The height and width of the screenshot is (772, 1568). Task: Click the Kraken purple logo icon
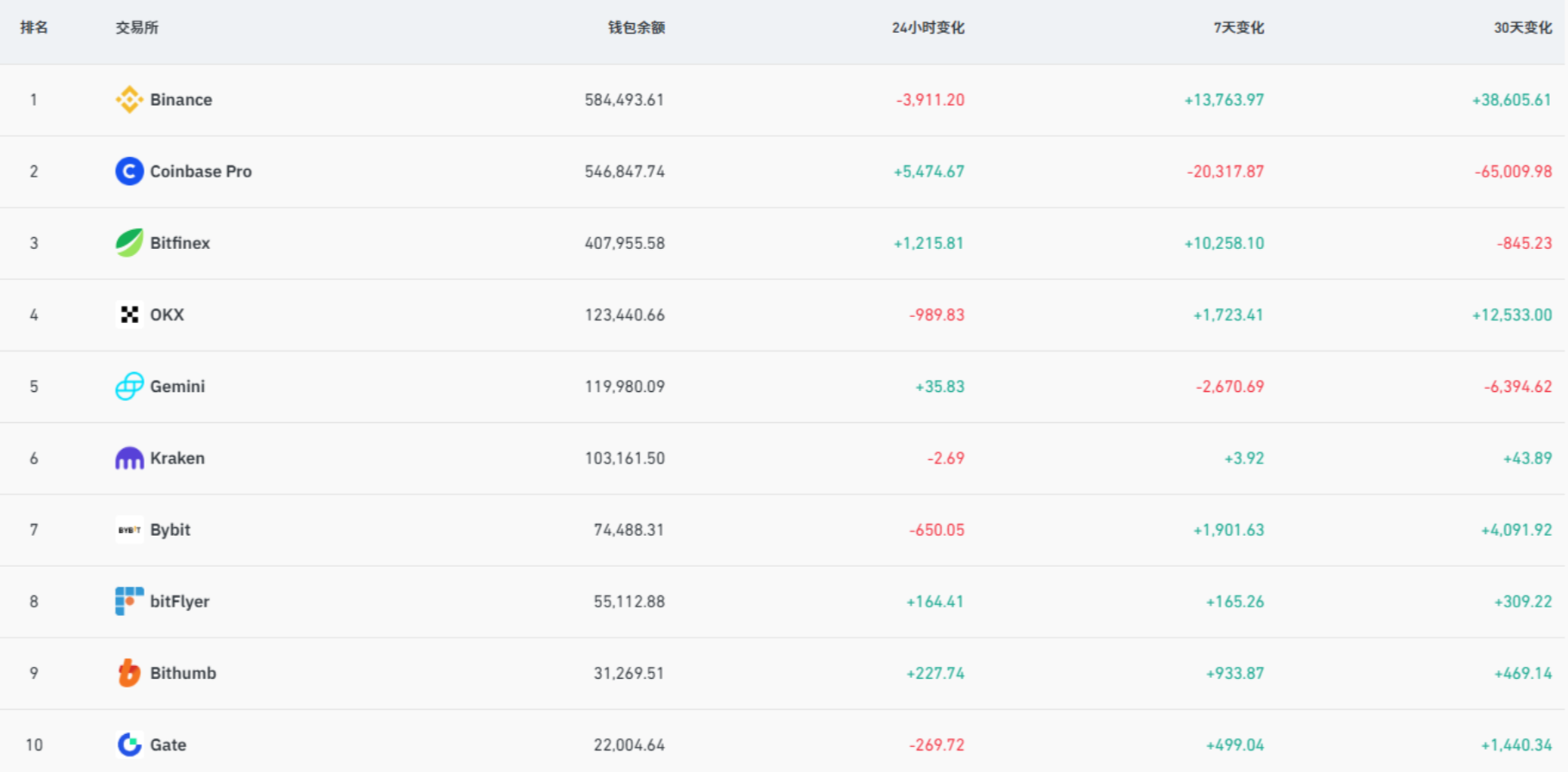[129, 458]
